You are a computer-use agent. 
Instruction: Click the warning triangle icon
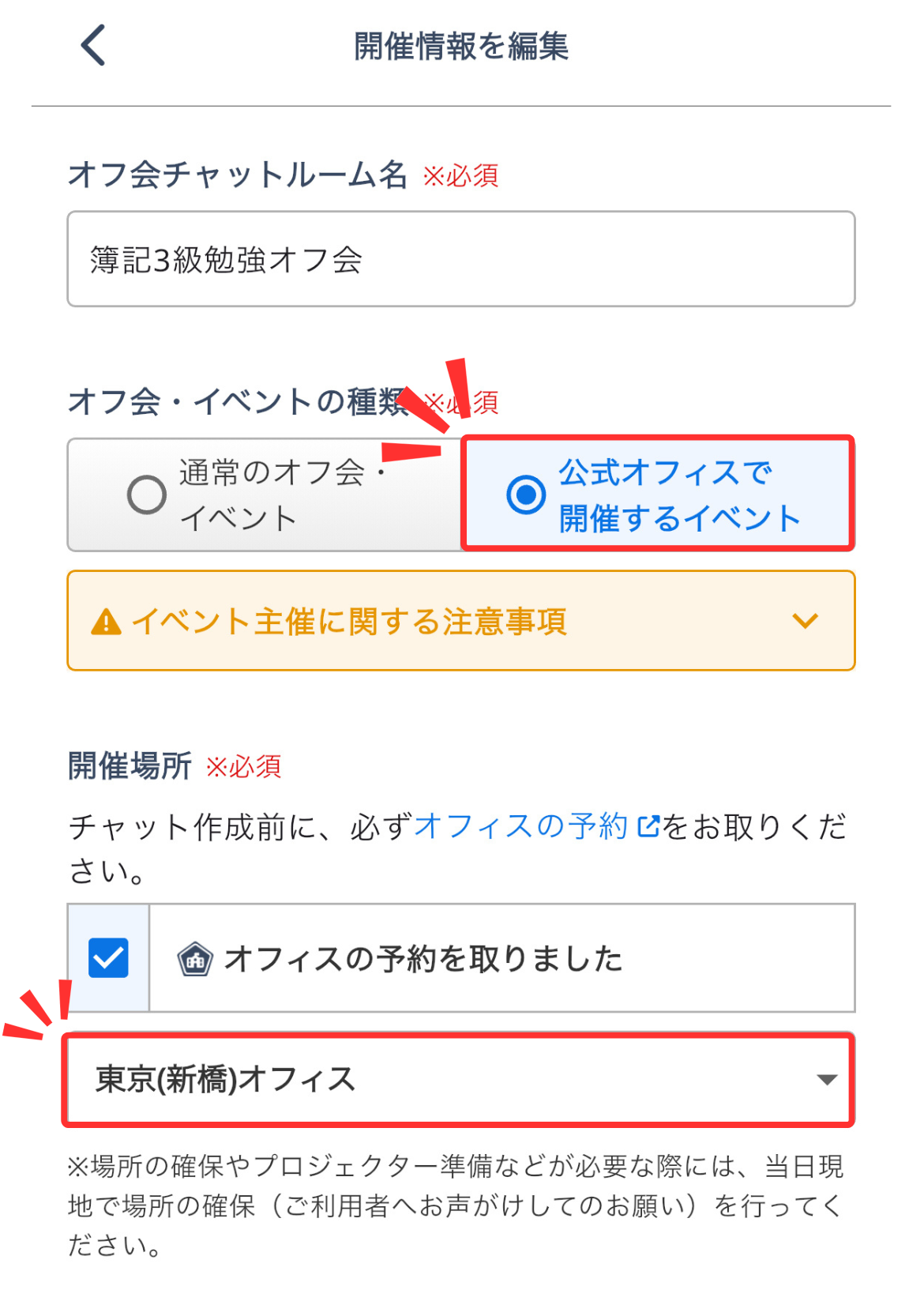(106, 622)
